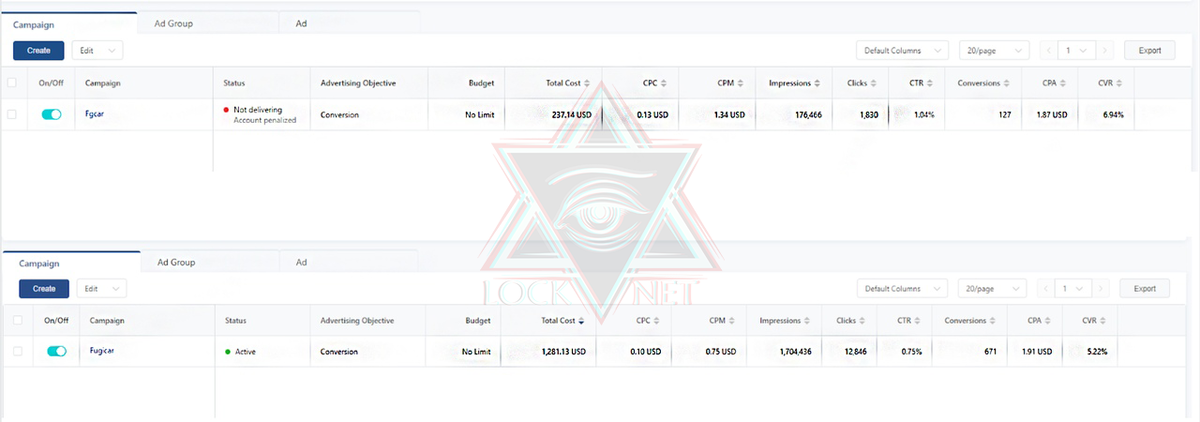Expand the 20/page selector in the Fugicar panel
Screen dimensions: 1200x422
pyautogui.click(x=991, y=288)
